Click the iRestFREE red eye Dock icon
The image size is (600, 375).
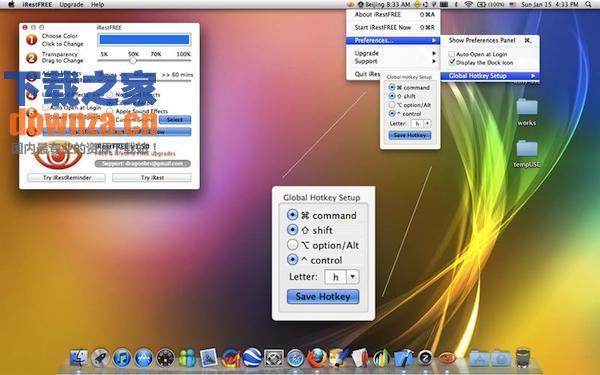click(x=447, y=359)
